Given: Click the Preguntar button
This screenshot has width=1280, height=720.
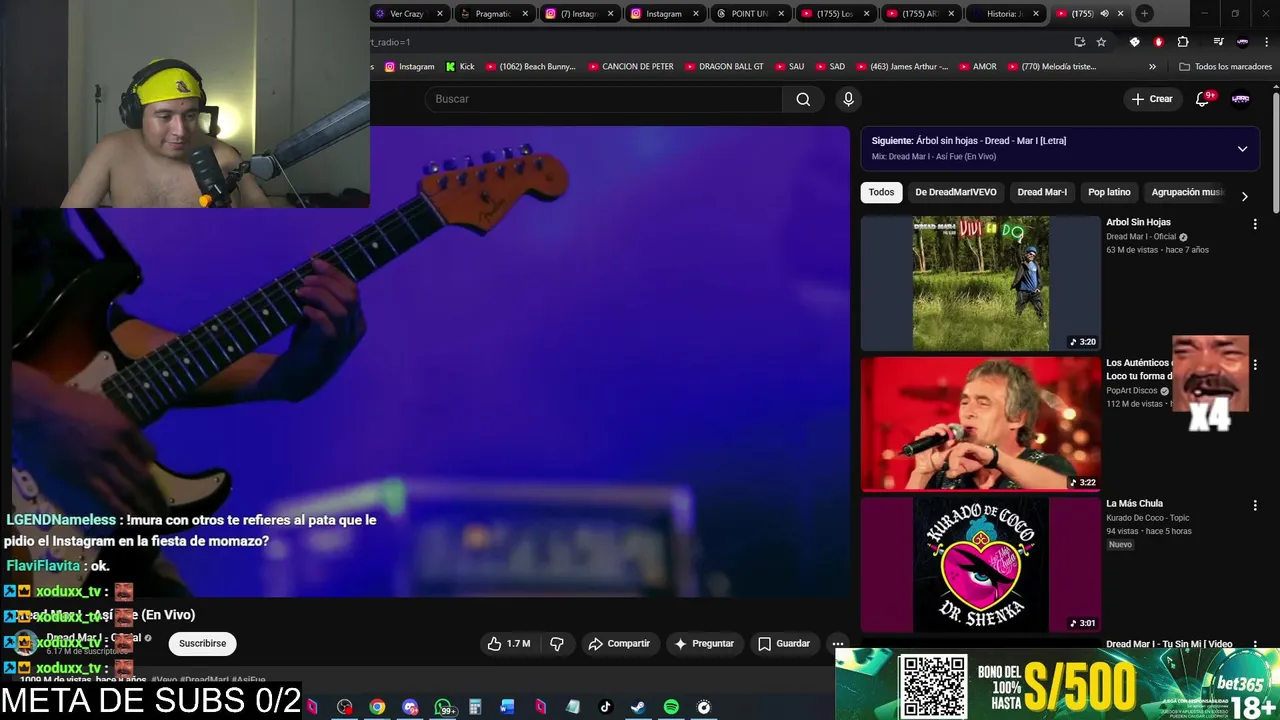Looking at the screenshot, I should click(x=704, y=644).
